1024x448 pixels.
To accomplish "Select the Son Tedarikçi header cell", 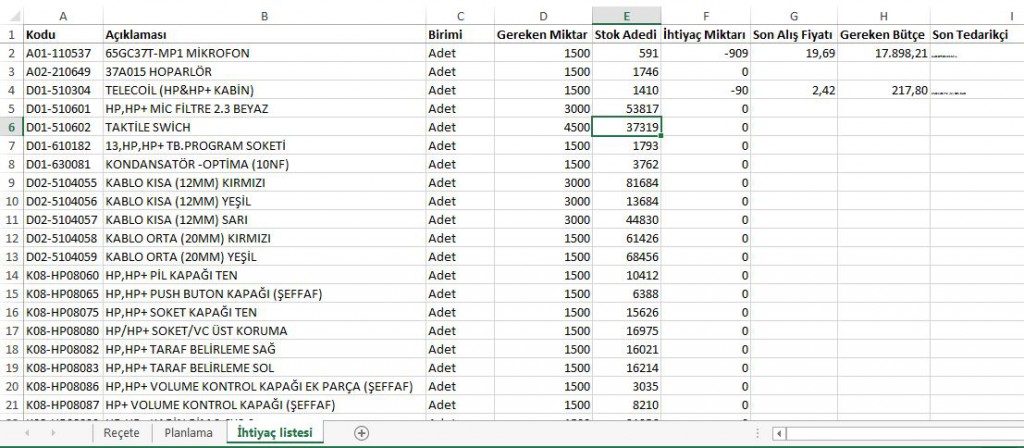I will [975, 34].
